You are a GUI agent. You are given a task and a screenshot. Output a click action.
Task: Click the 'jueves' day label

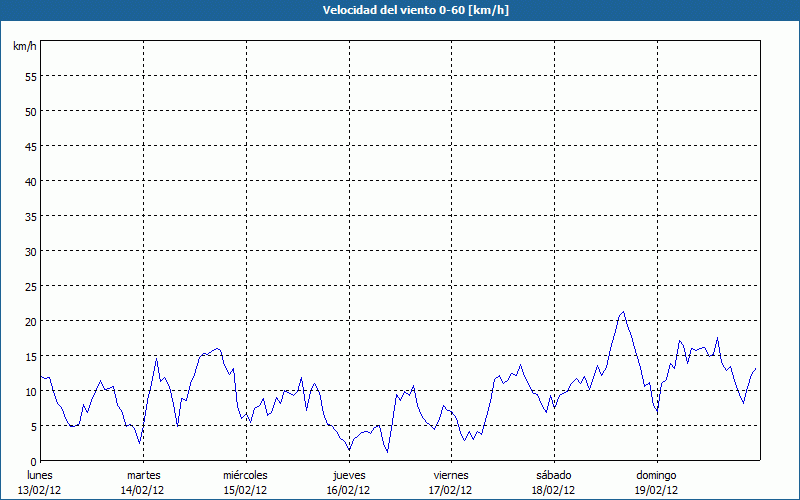tap(348, 475)
